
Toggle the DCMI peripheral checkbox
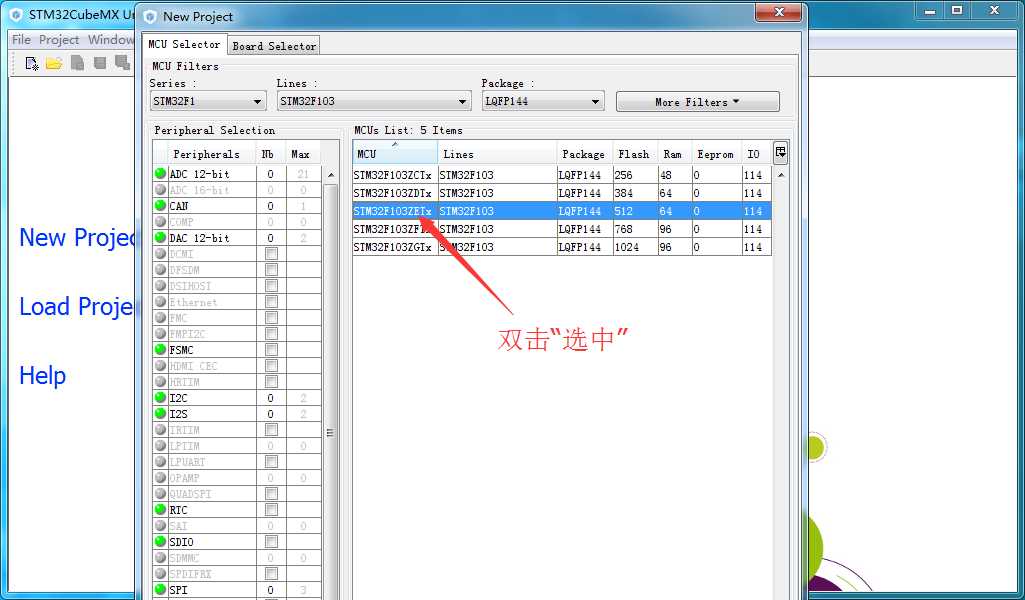[x=271, y=254]
